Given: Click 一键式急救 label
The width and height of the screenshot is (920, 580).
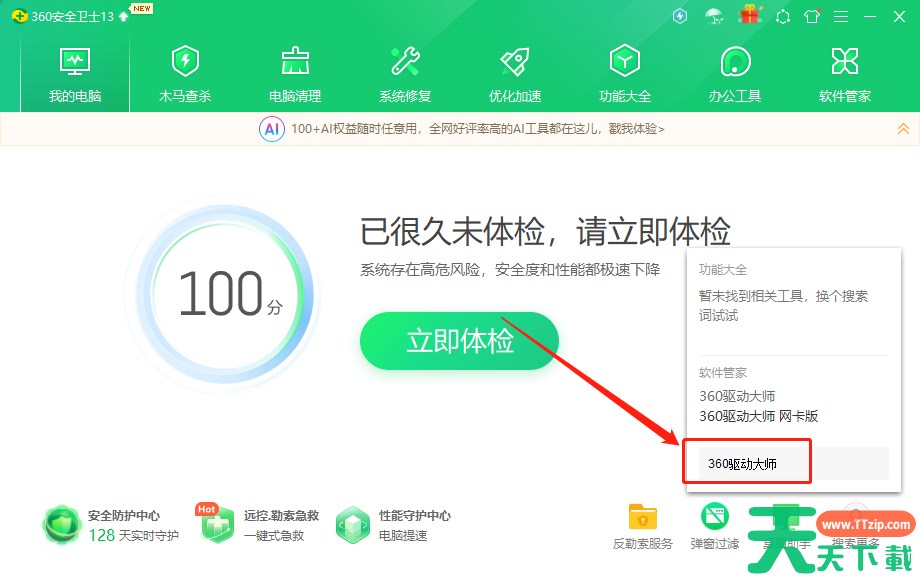Looking at the screenshot, I should pyautogui.click(x=274, y=535).
